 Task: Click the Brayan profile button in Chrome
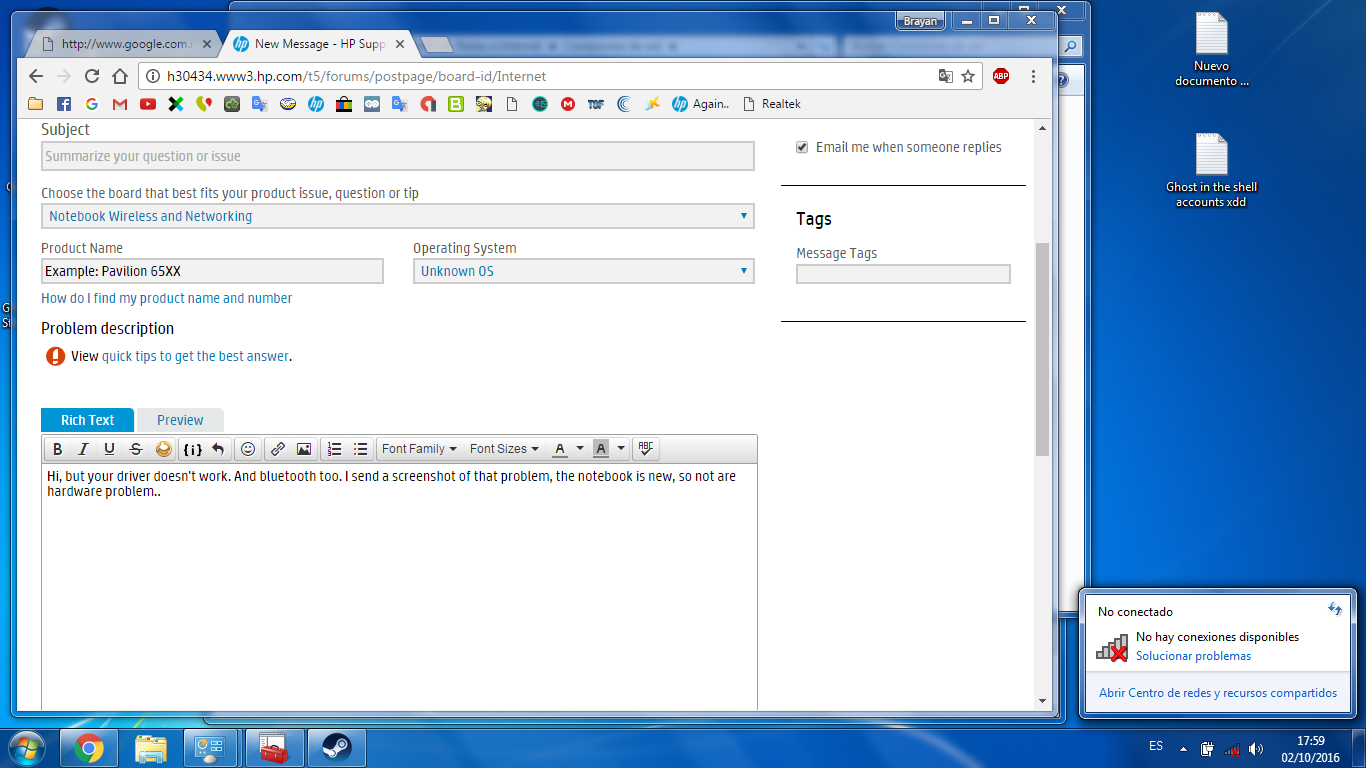[920, 21]
